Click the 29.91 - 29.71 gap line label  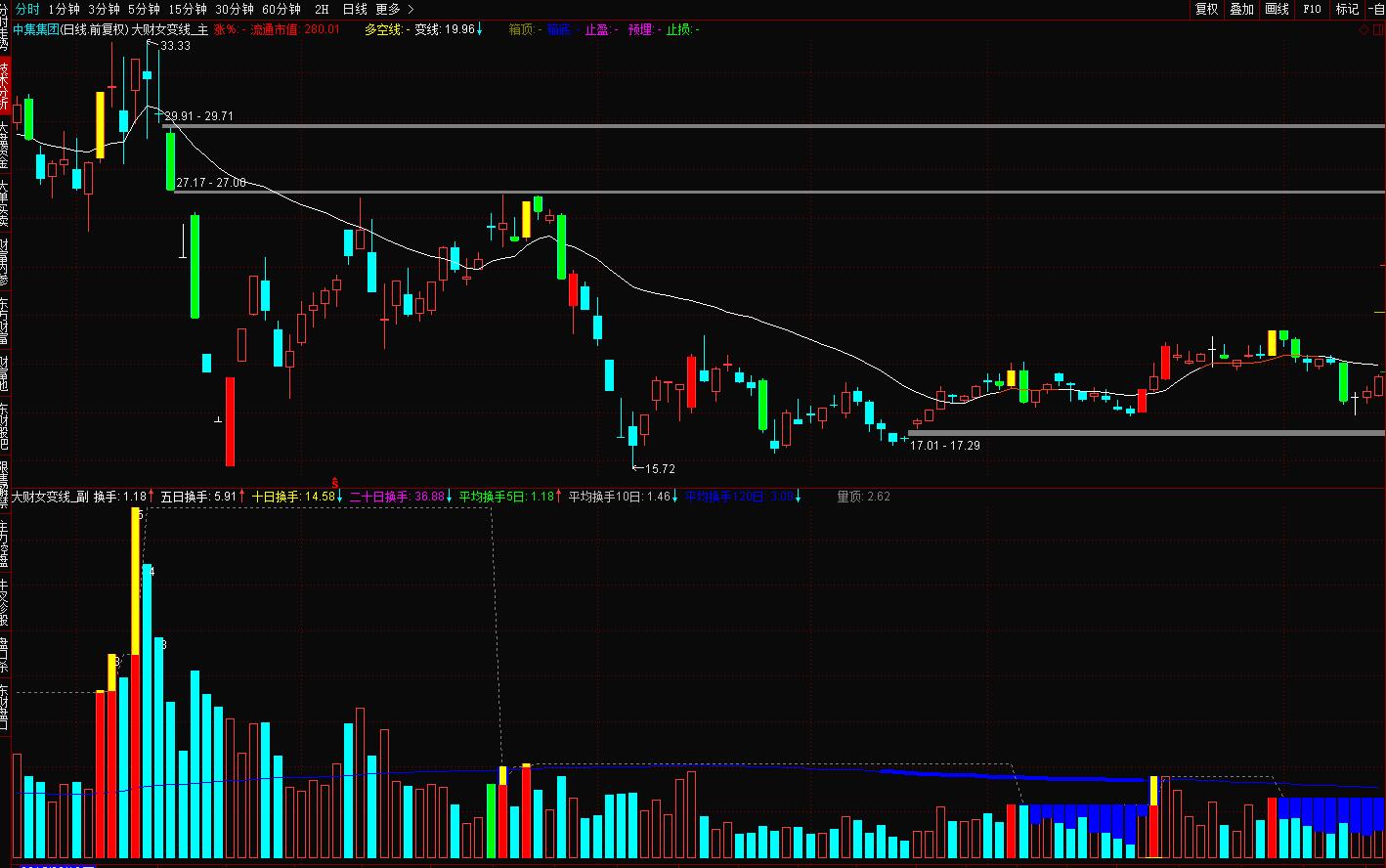click(x=199, y=116)
